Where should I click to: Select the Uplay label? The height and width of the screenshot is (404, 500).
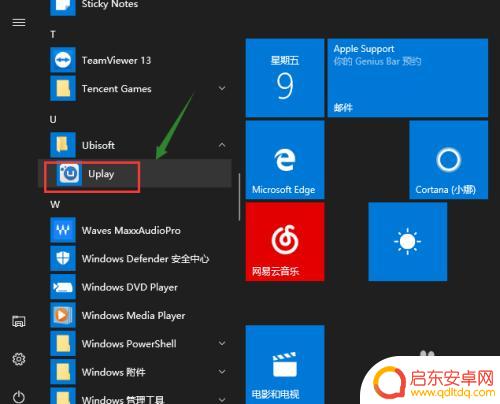click(x=101, y=174)
